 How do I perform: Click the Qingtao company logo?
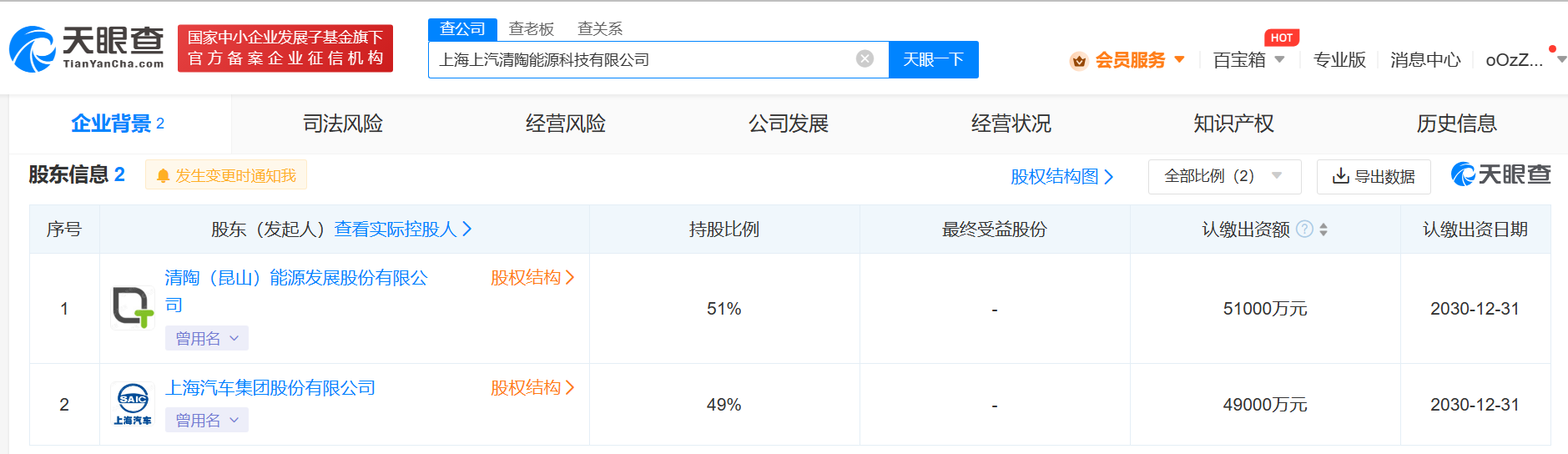[133, 308]
